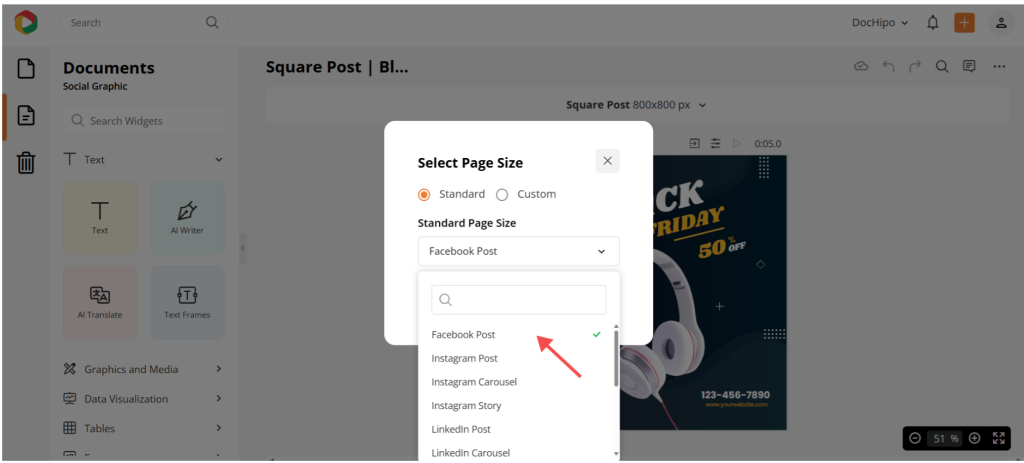Click the editor search magnifier icon
1024x463 pixels.
(x=942, y=66)
